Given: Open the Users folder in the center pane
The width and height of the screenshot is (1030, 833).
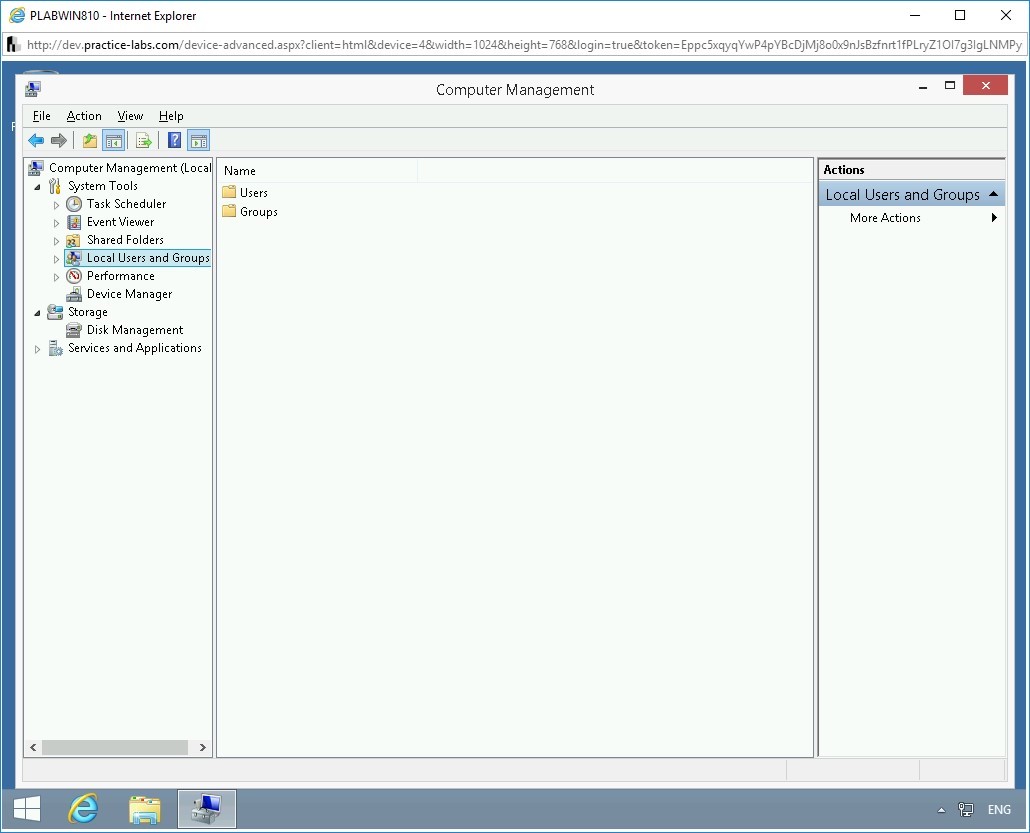Looking at the screenshot, I should tap(254, 192).
